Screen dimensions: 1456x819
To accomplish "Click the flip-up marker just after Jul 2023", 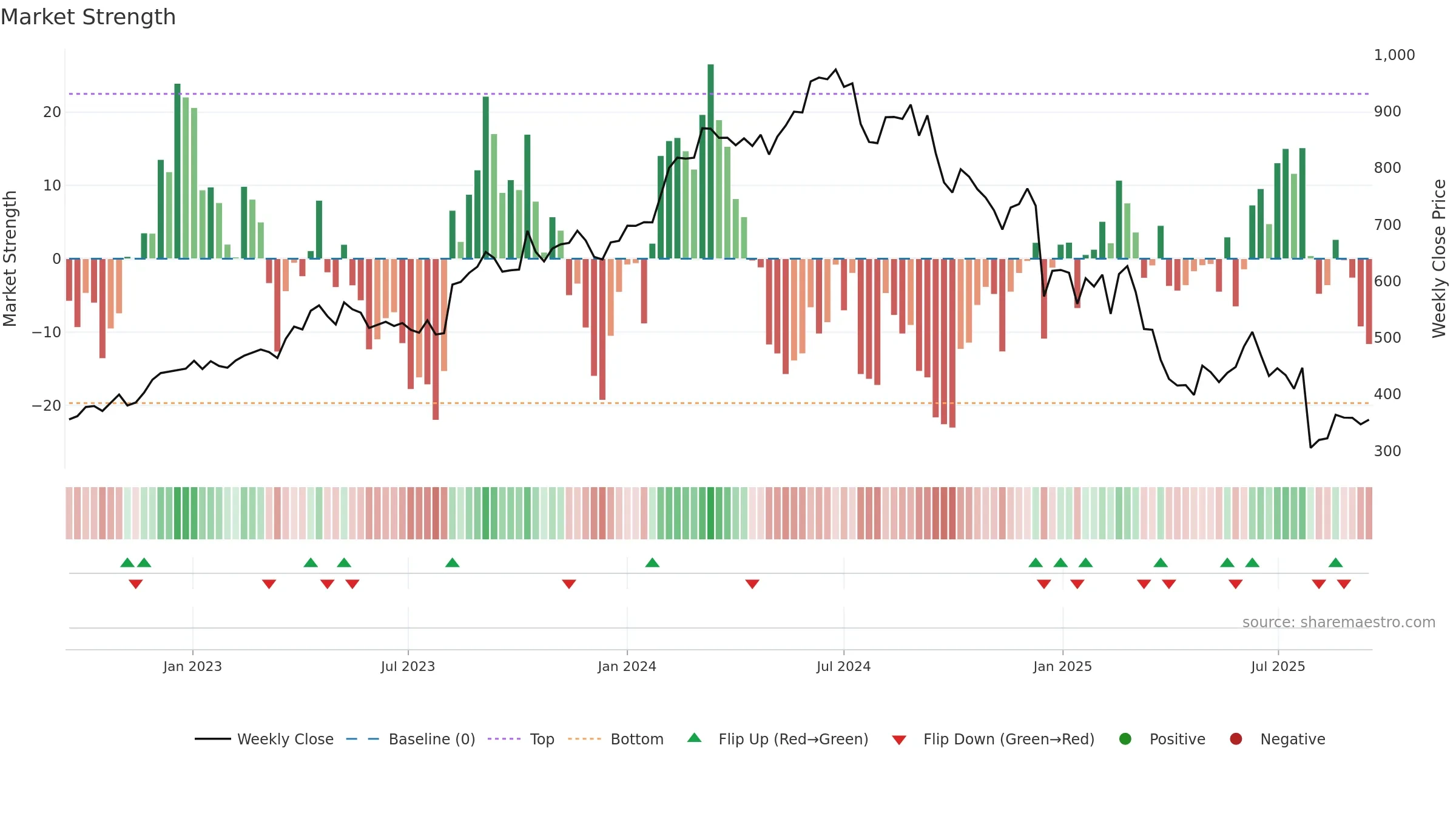I will pyautogui.click(x=452, y=562).
